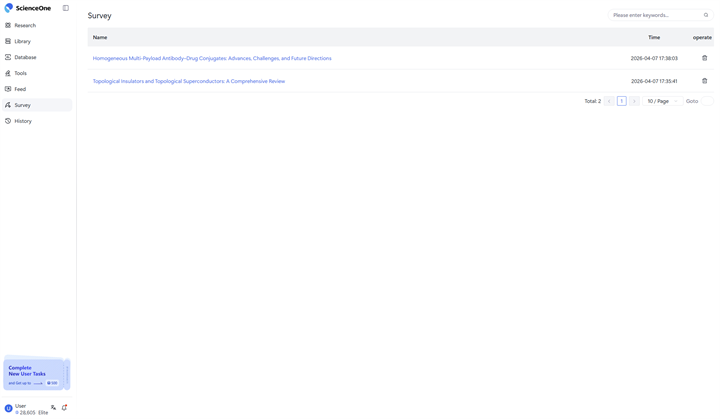Open the Topological Insulators review link
Viewport: 720px width, 419px height.
click(189, 81)
